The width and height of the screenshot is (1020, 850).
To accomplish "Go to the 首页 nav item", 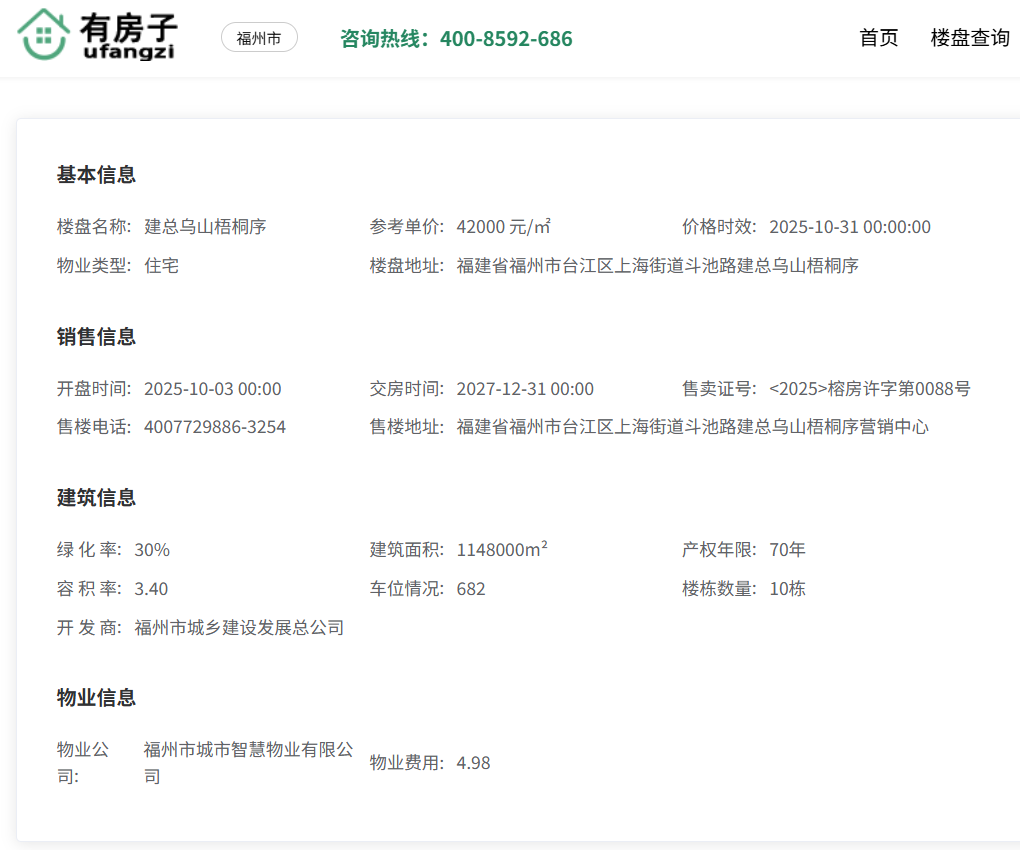I will [879, 38].
